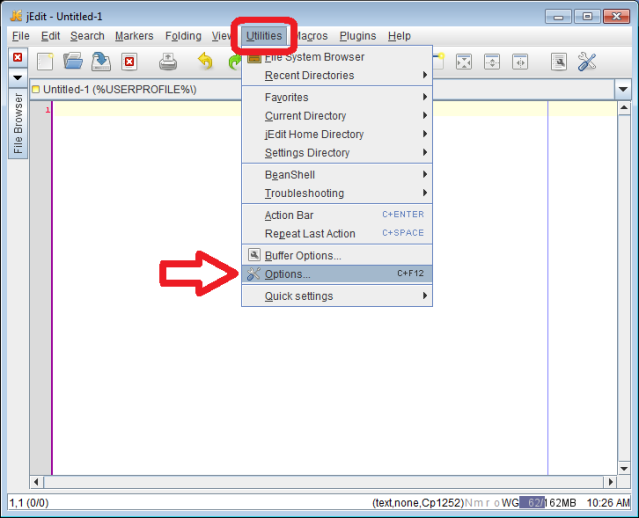Choose File System Browser menu item
Screen dimensions: 639x518
pos(337,57)
